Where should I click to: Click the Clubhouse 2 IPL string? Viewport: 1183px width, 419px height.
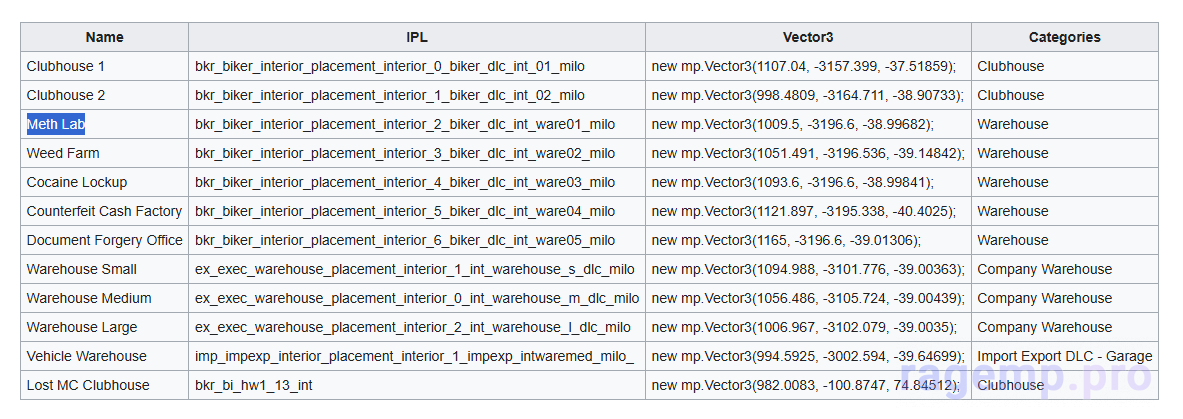click(390, 95)
